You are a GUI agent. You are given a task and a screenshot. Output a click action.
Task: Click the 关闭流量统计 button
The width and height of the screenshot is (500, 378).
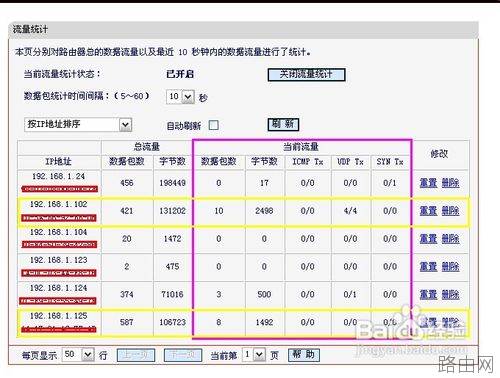click(x=306, y=75)
